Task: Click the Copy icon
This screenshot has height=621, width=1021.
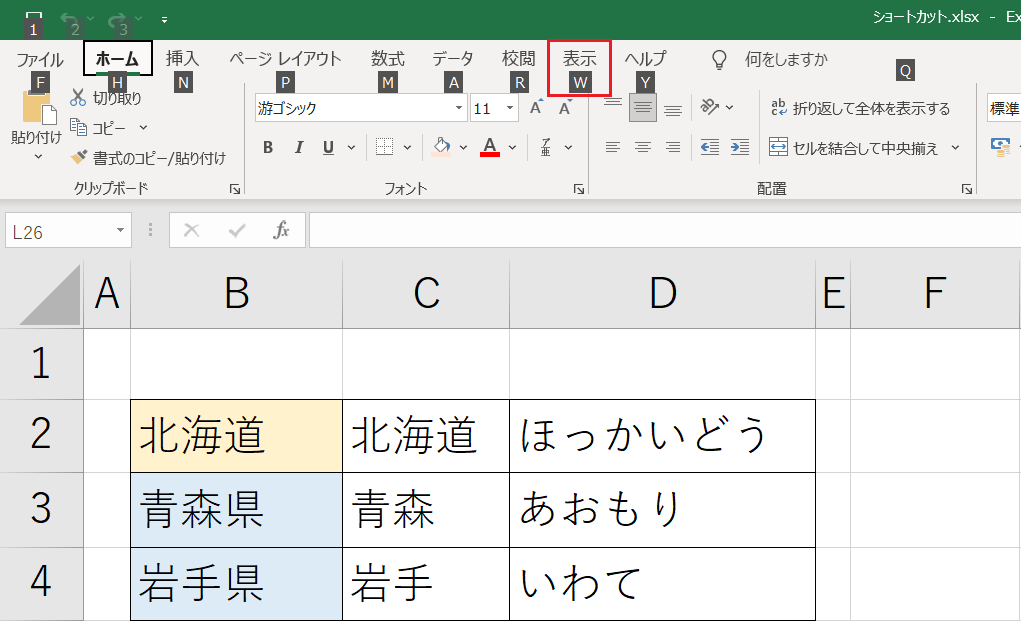Action: (78, 127)
